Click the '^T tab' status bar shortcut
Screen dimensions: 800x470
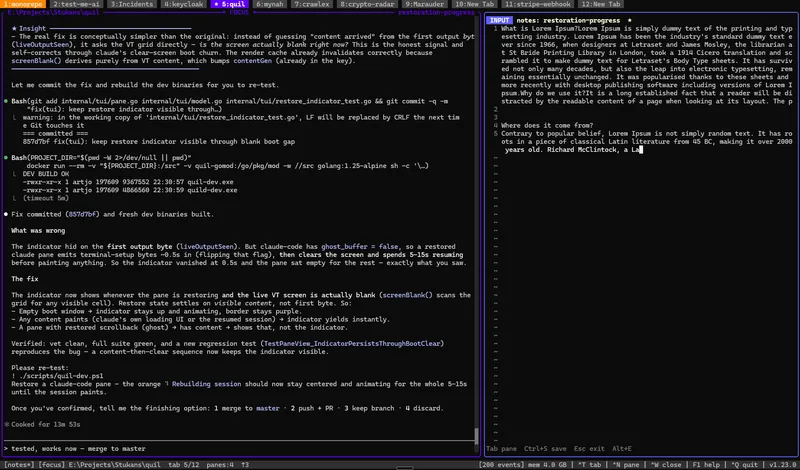(589, 465)
